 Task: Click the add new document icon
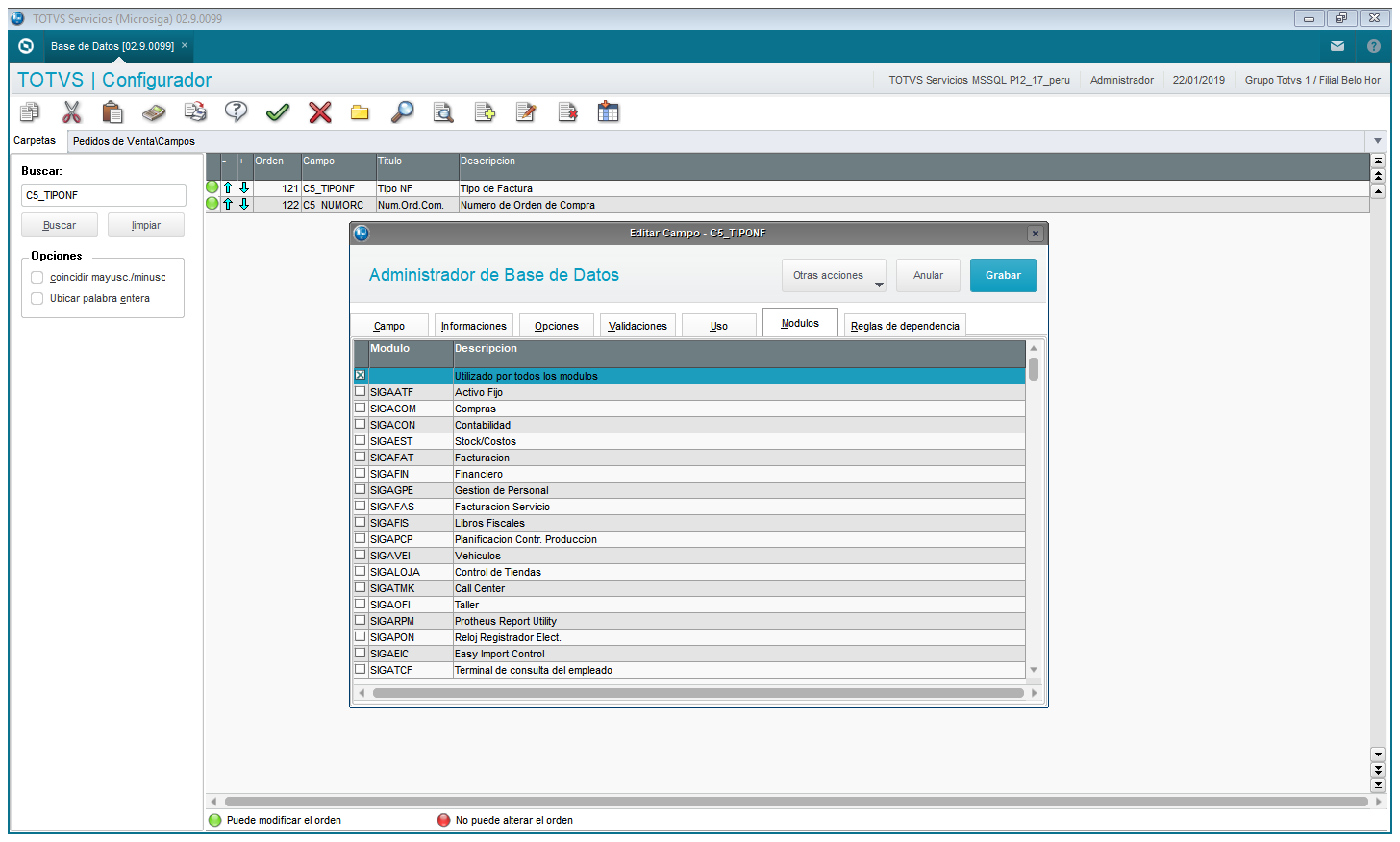click(x=485, y=112)
